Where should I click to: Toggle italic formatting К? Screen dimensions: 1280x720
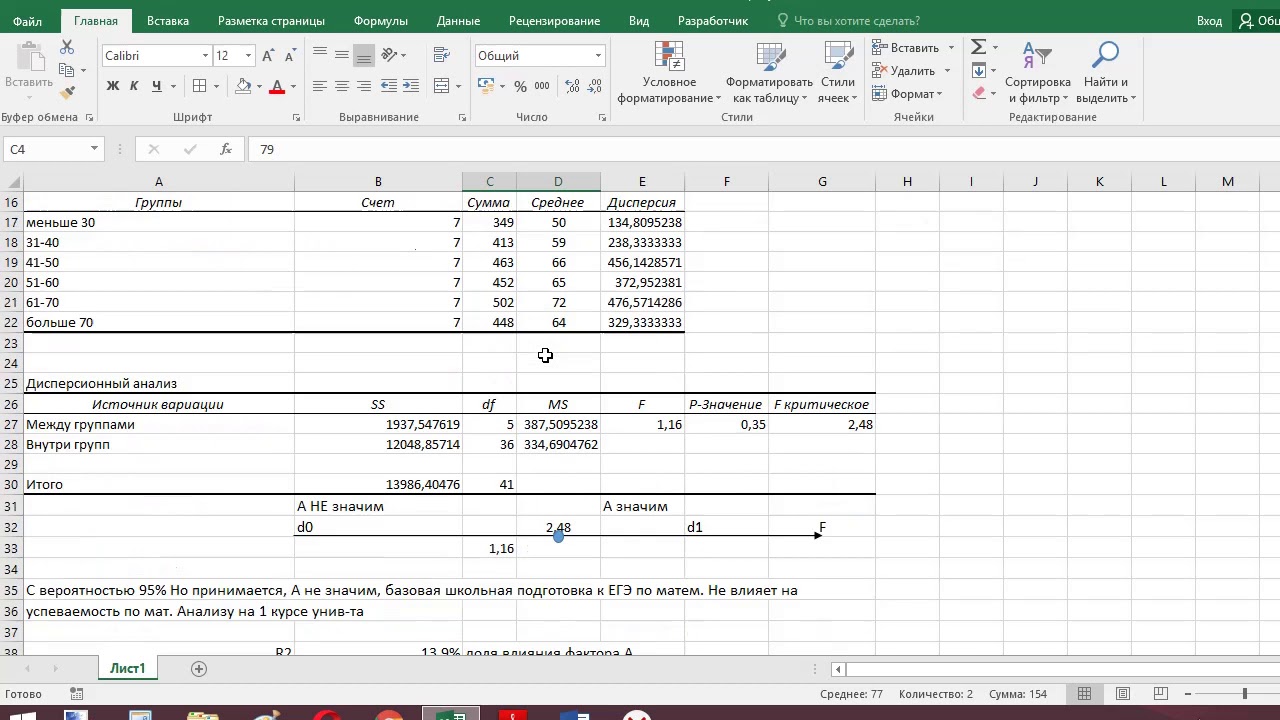coord(135,86)
